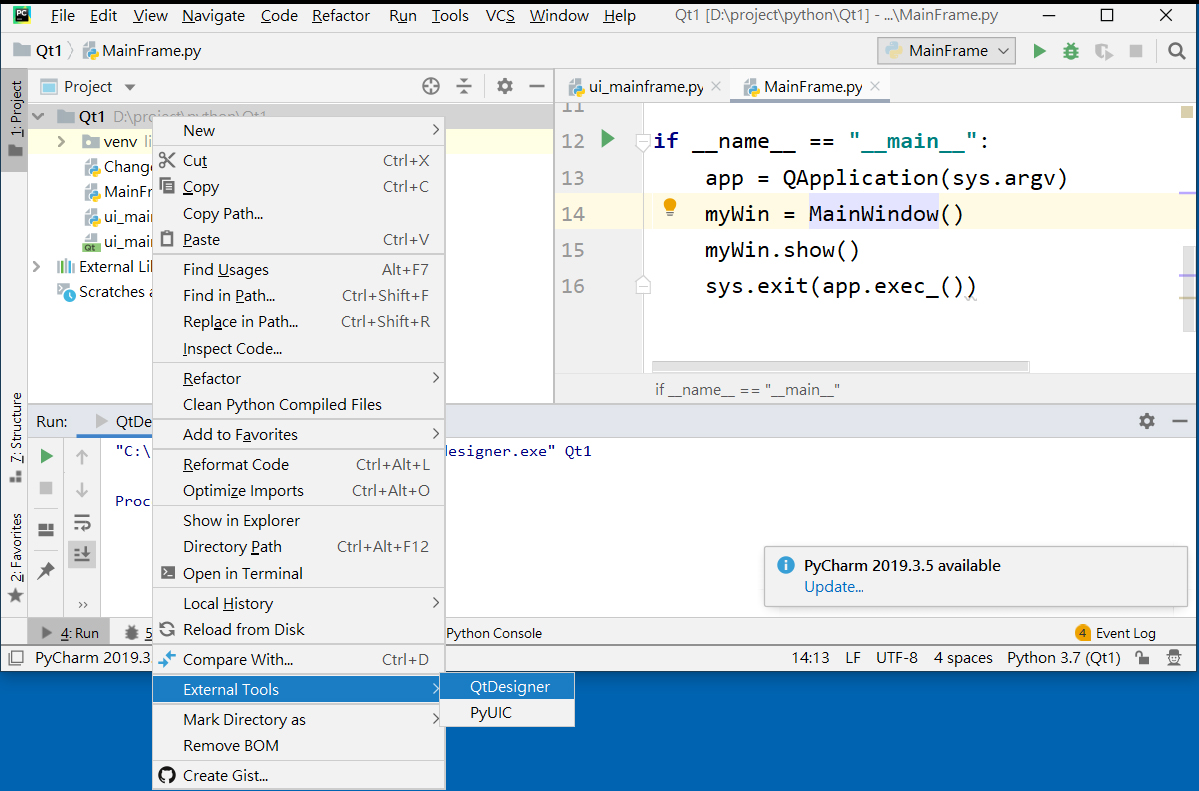The image size is (1199, 791).
Task: Click the editor horizontal scrollbar
Action: [x=840, y=366]
